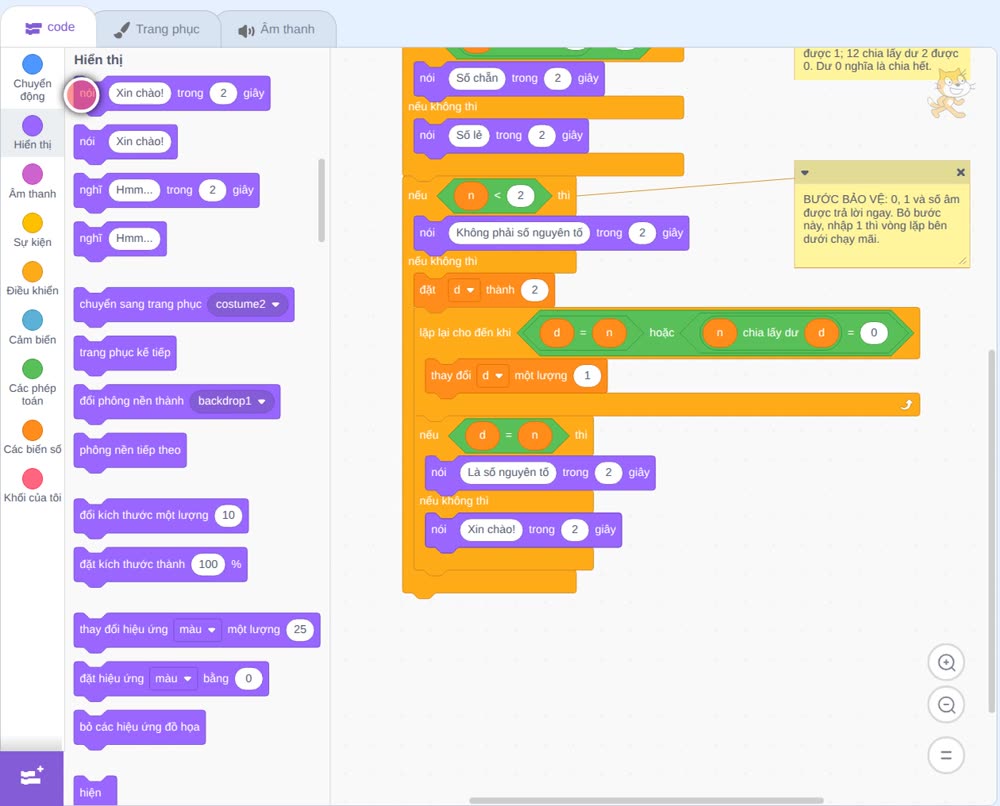Click the size percent value 100 field

(208, 564)
